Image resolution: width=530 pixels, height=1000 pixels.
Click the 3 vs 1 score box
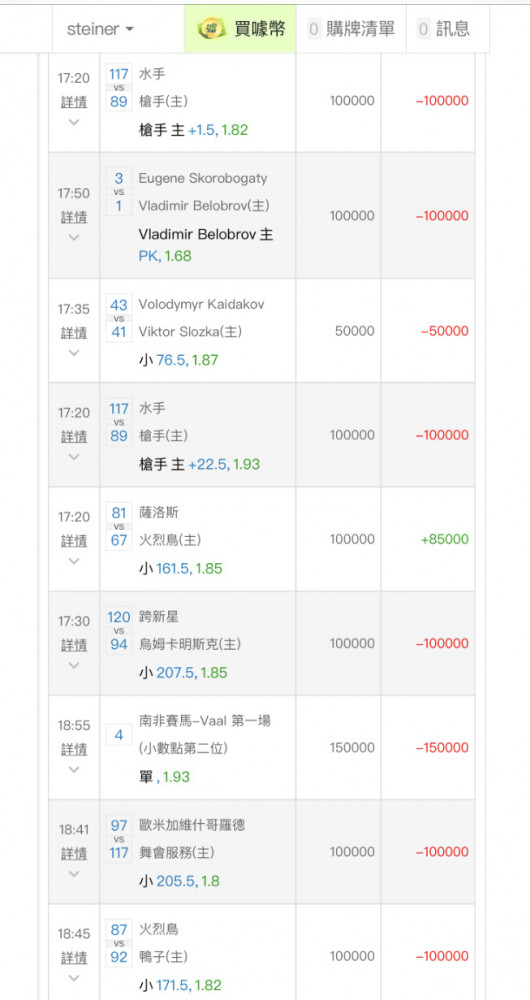click(119, 192)
